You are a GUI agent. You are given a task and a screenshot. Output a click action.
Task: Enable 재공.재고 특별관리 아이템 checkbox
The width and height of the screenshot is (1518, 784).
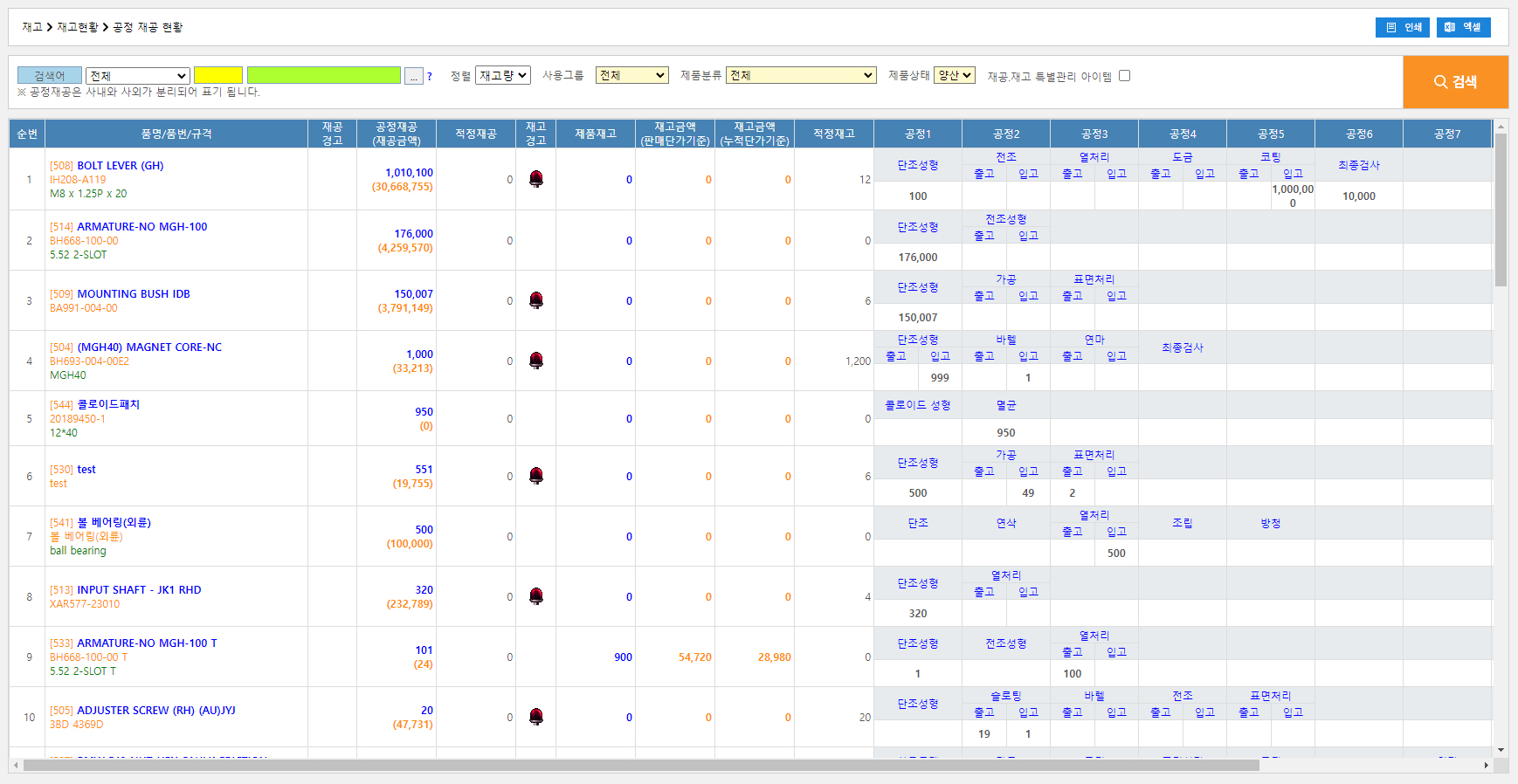1125,76
